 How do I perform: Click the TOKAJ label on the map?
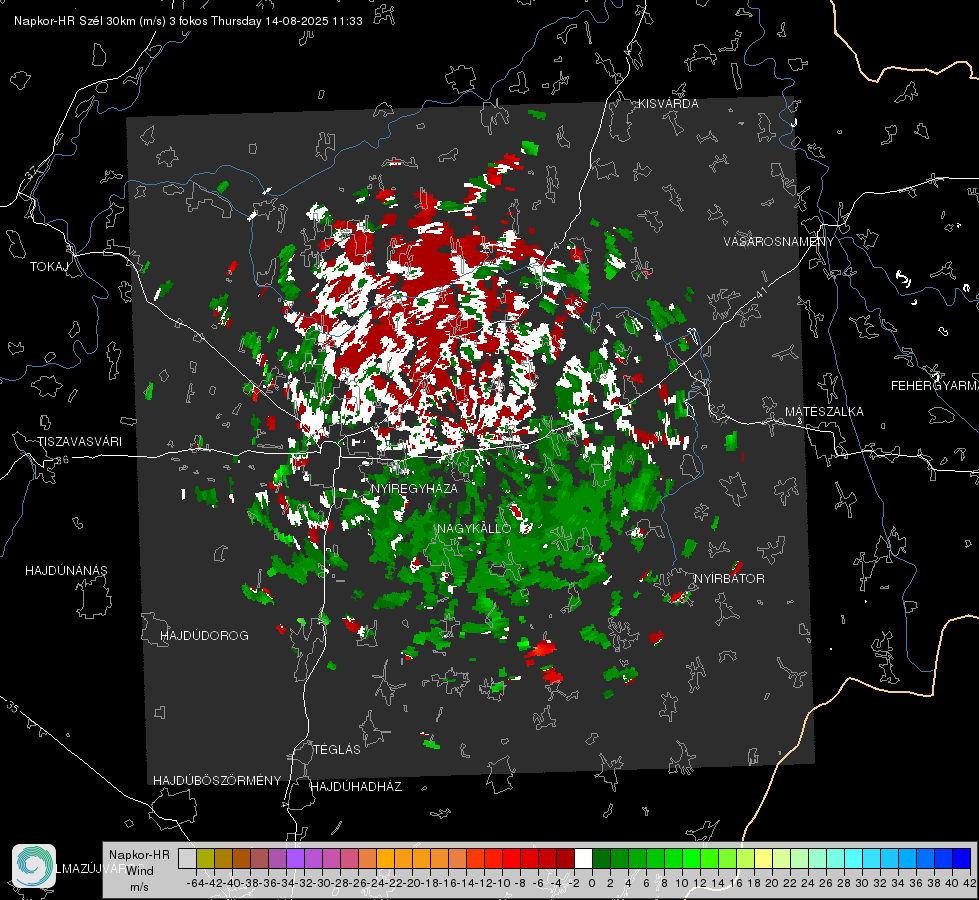click(49, 267)
